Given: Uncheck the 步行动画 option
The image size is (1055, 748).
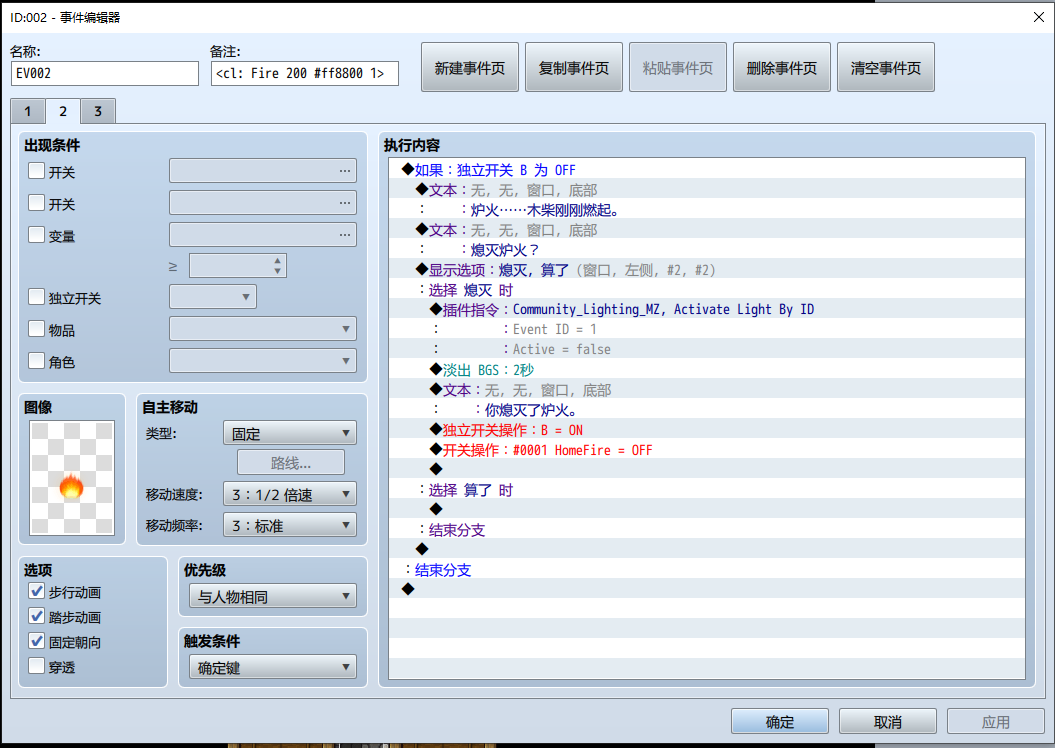Looking at the screenshot, I should coord(36,591).
